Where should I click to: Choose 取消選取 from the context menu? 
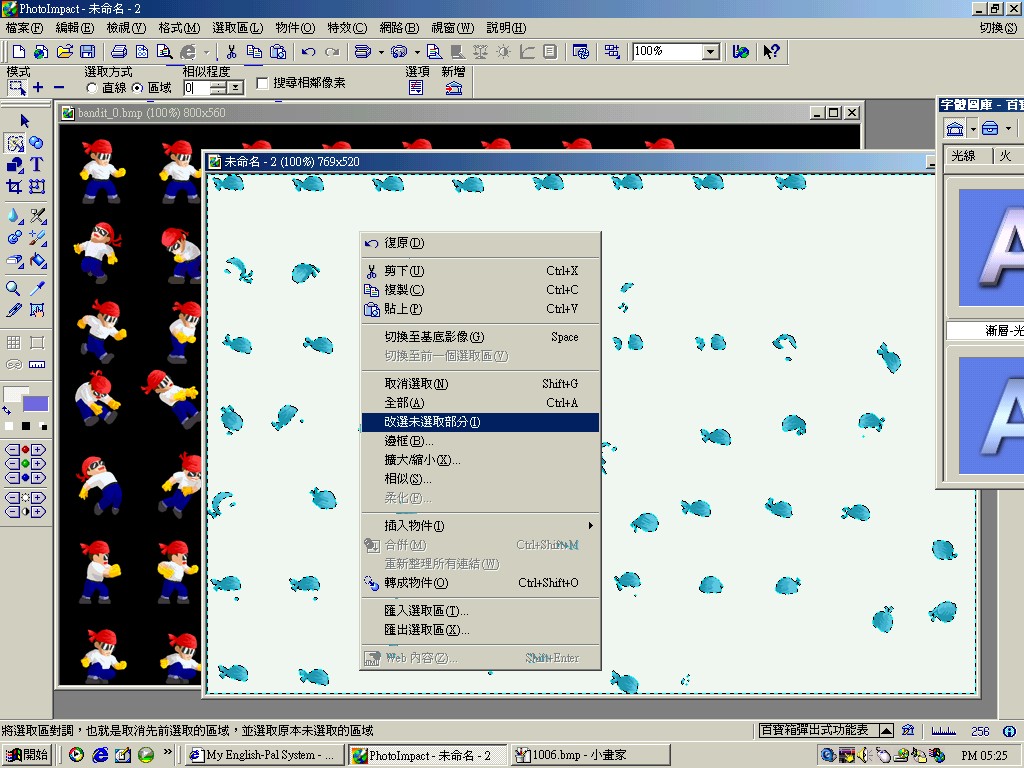point(481,384)
